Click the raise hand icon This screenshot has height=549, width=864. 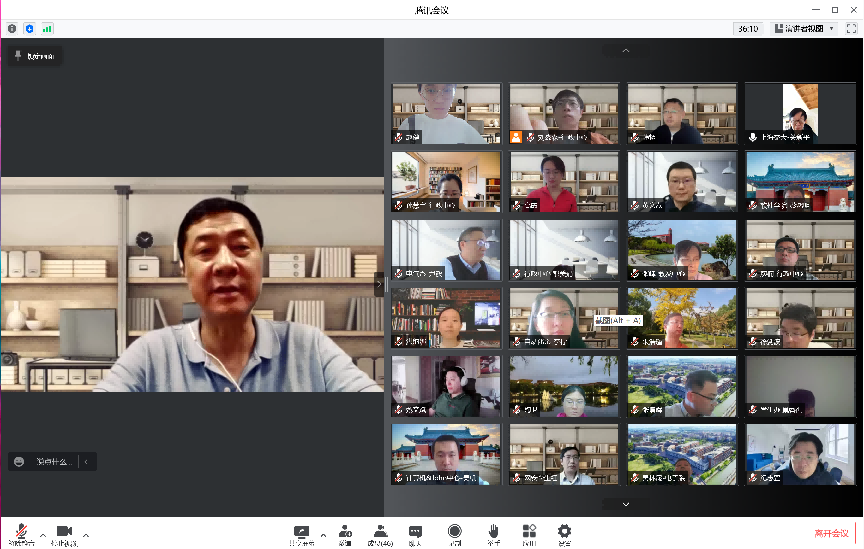click(493, 531)
